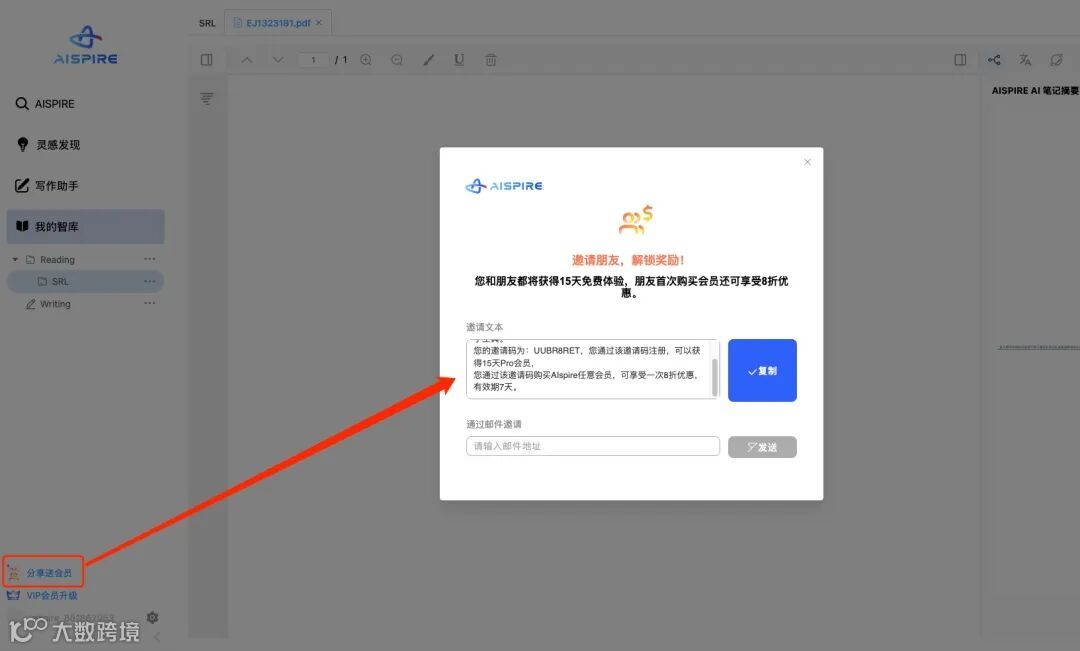Open the AISPIRE search entry
Image resolution: width=1080 pixels, height=651 pixels.
45,103
